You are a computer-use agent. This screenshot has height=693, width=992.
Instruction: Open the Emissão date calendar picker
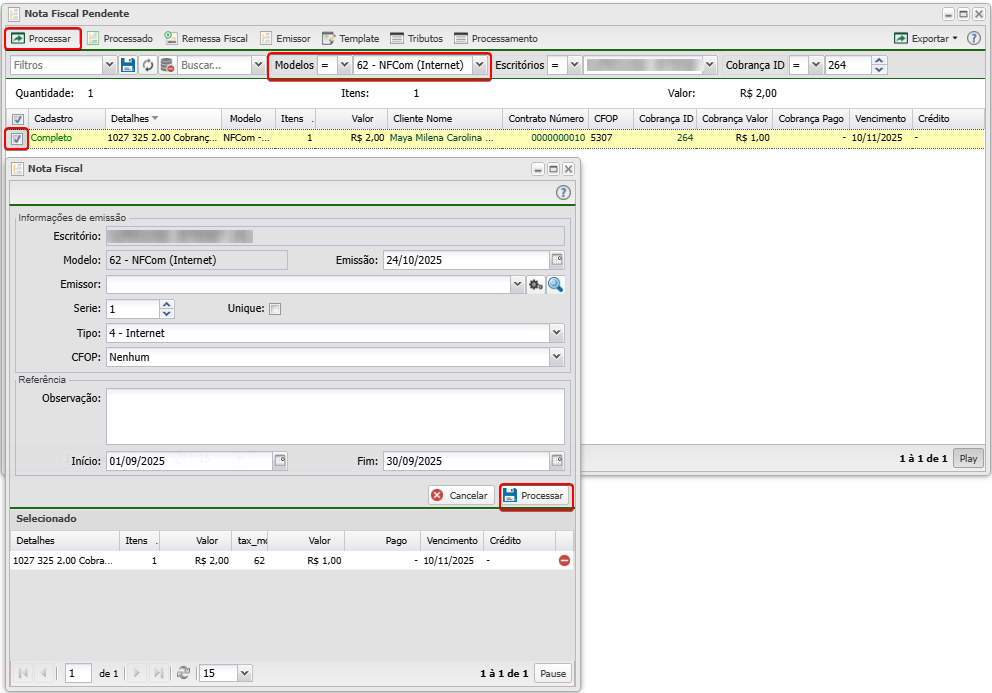(557, 260)
